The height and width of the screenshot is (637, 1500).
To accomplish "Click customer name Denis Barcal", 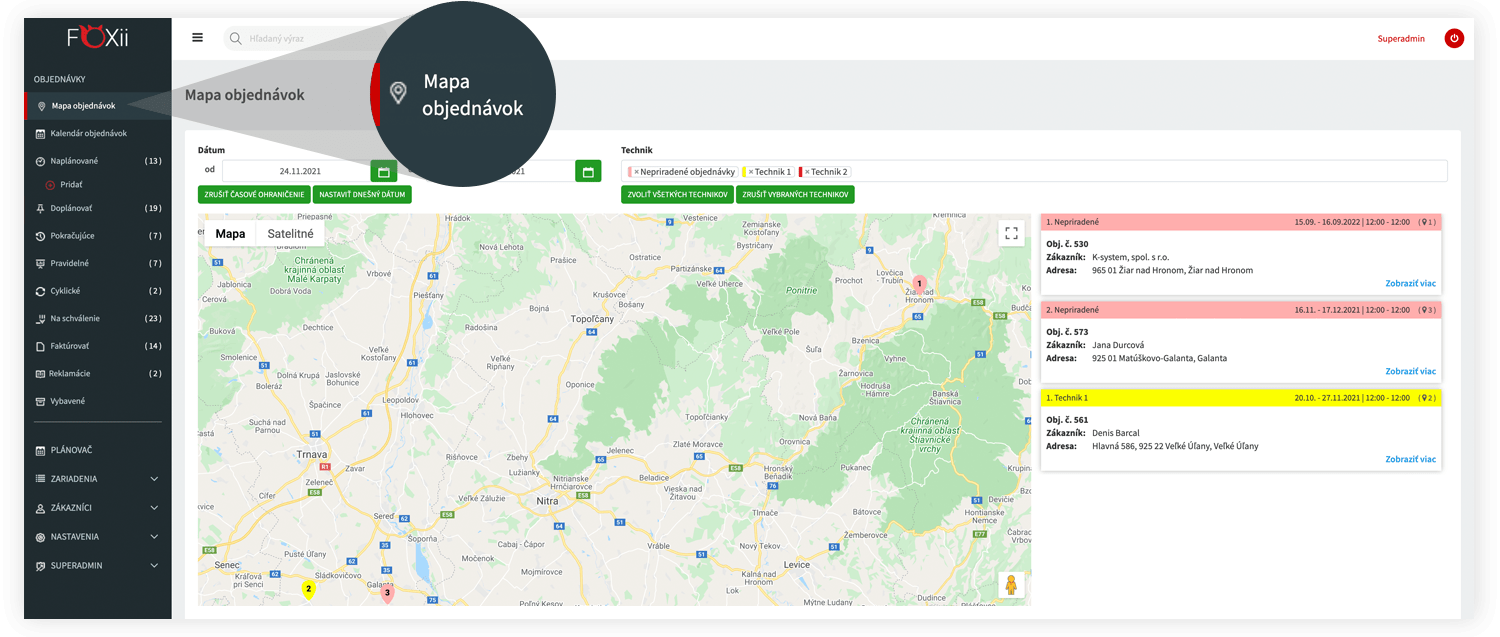I will tap(1115, 433).
